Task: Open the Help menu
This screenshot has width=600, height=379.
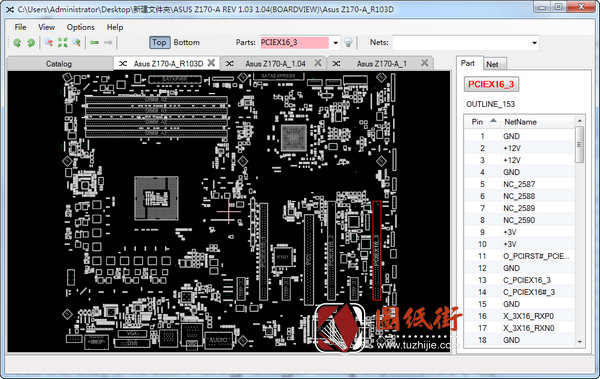Action: (x=115, y=27)
